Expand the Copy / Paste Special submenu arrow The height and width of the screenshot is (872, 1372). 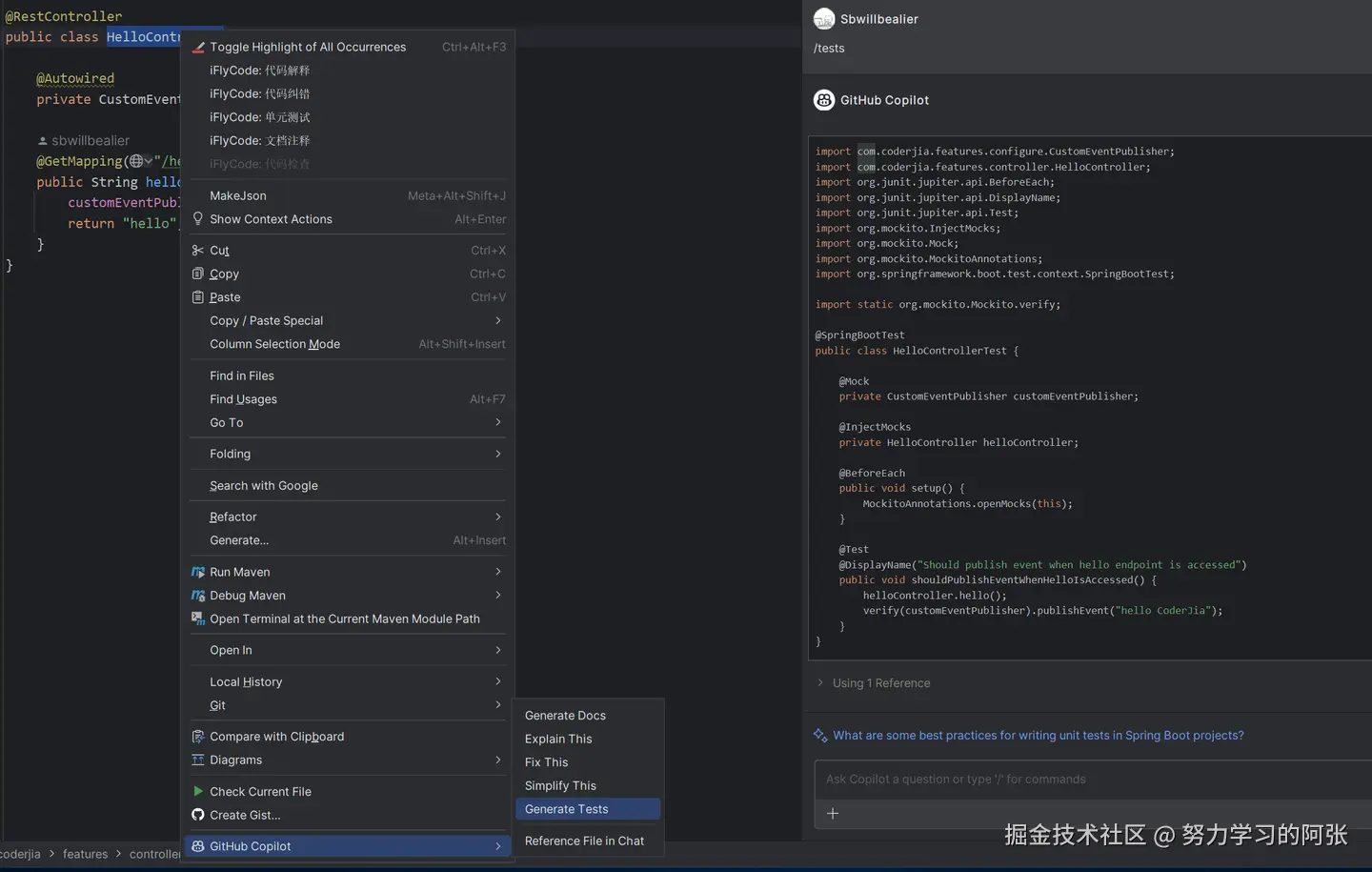(x=498, y=321)
